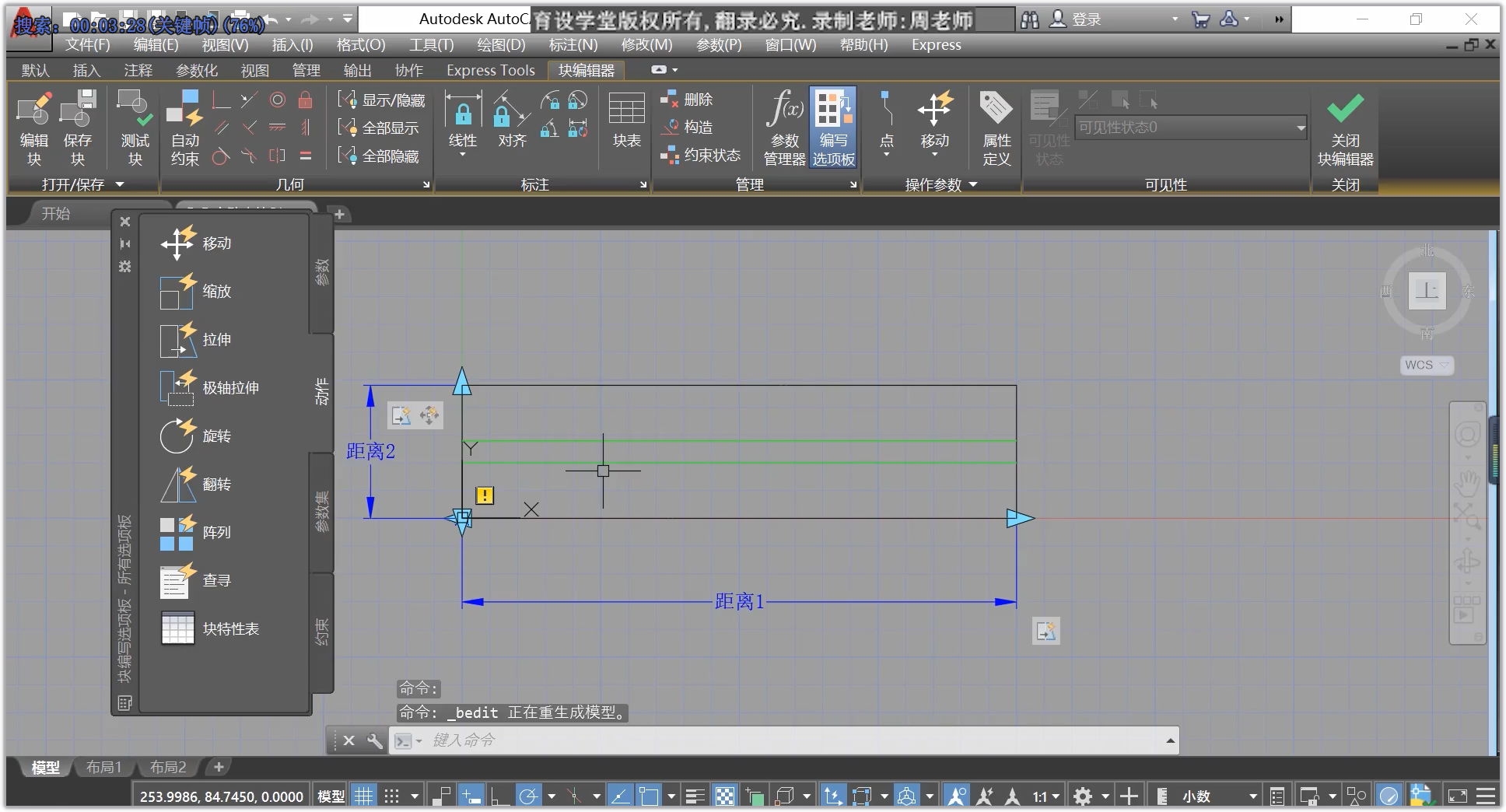Open the Parameters Manager (参数管理器)

tap(785, 127)
